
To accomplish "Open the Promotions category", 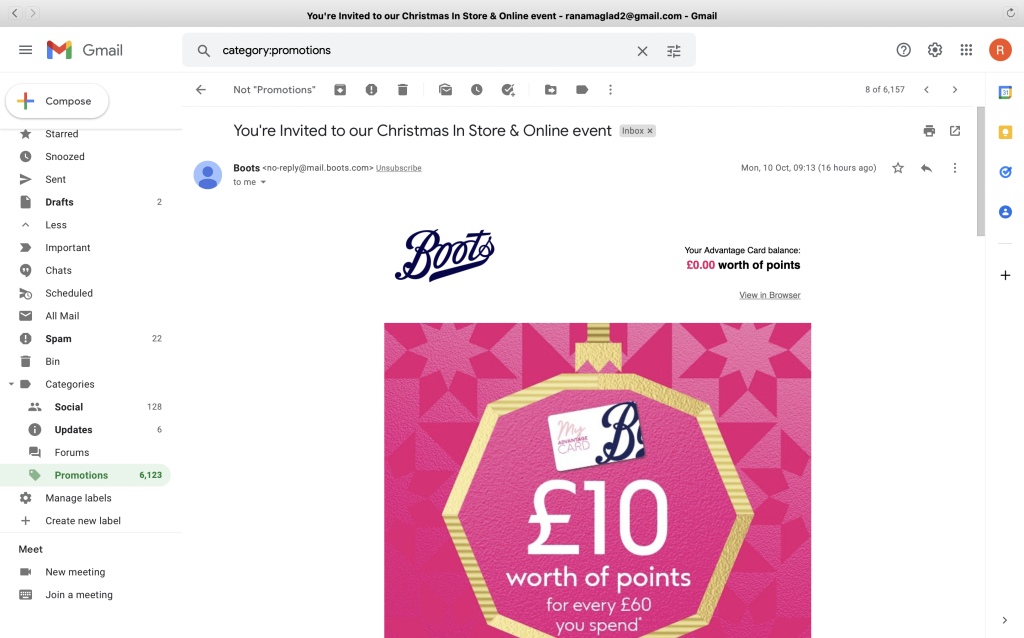I will pos(86,475).
